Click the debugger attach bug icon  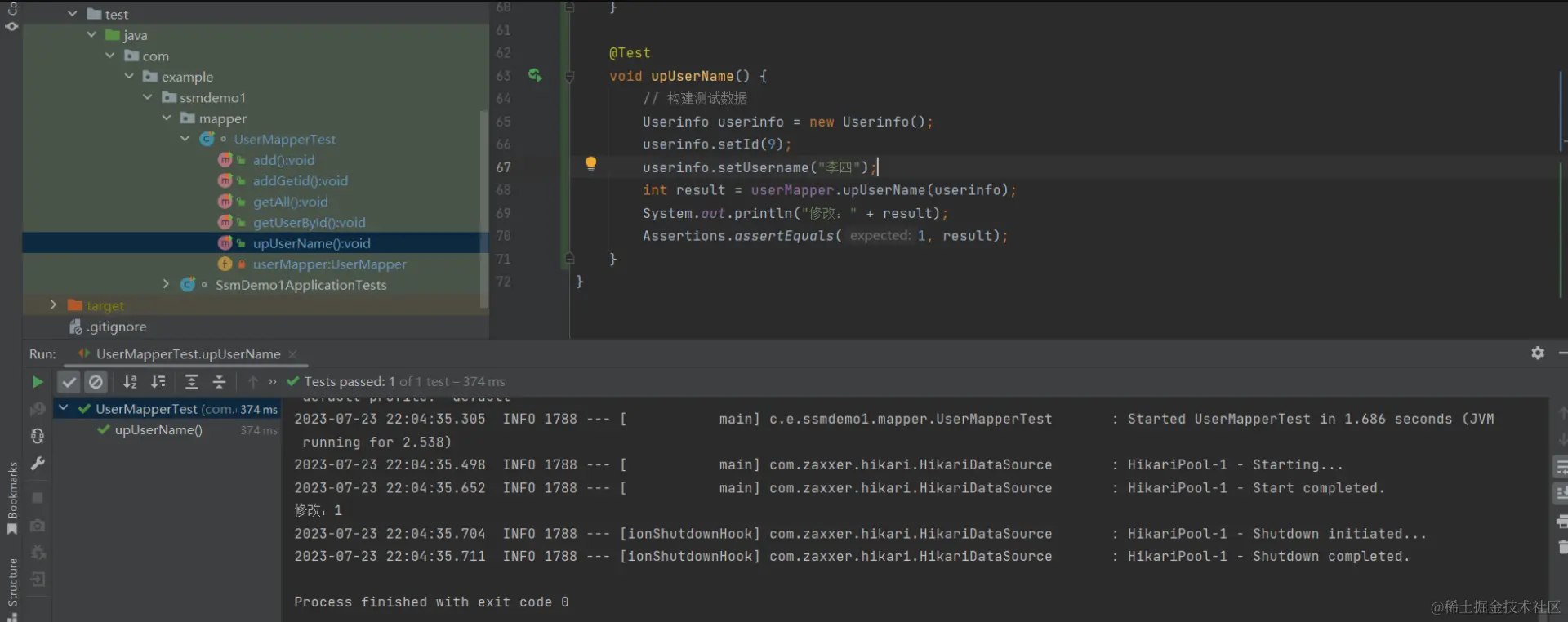[38, 553]
